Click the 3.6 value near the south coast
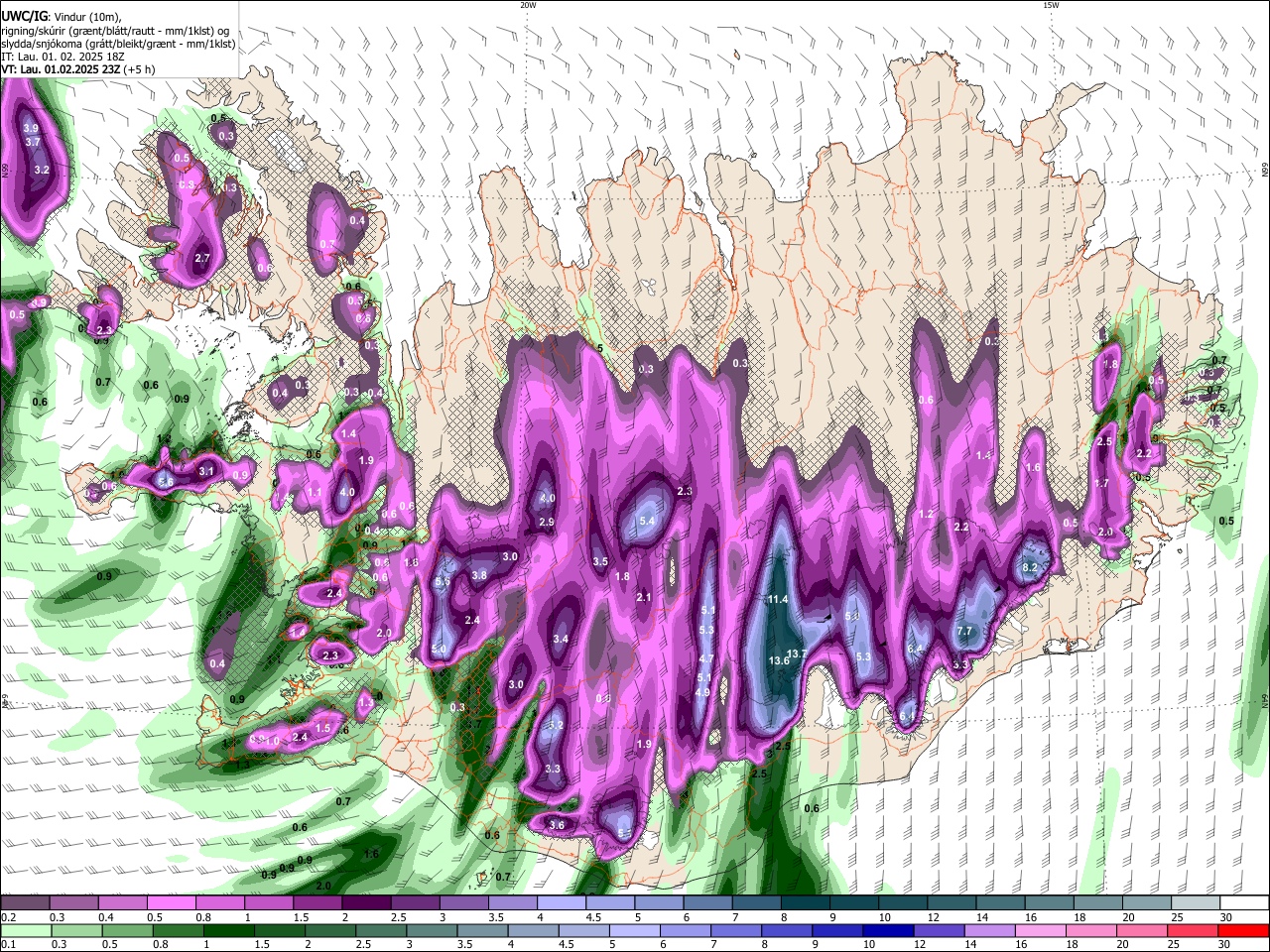This screenshot has width=1270, height=952. pos(557,825)
